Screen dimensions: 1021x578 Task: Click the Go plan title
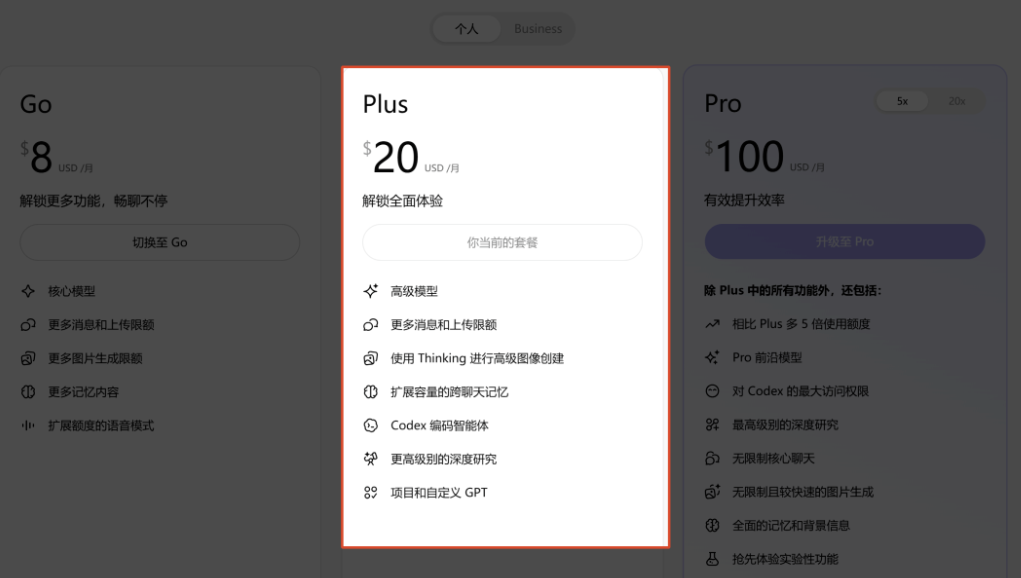[x=36, y=104]
